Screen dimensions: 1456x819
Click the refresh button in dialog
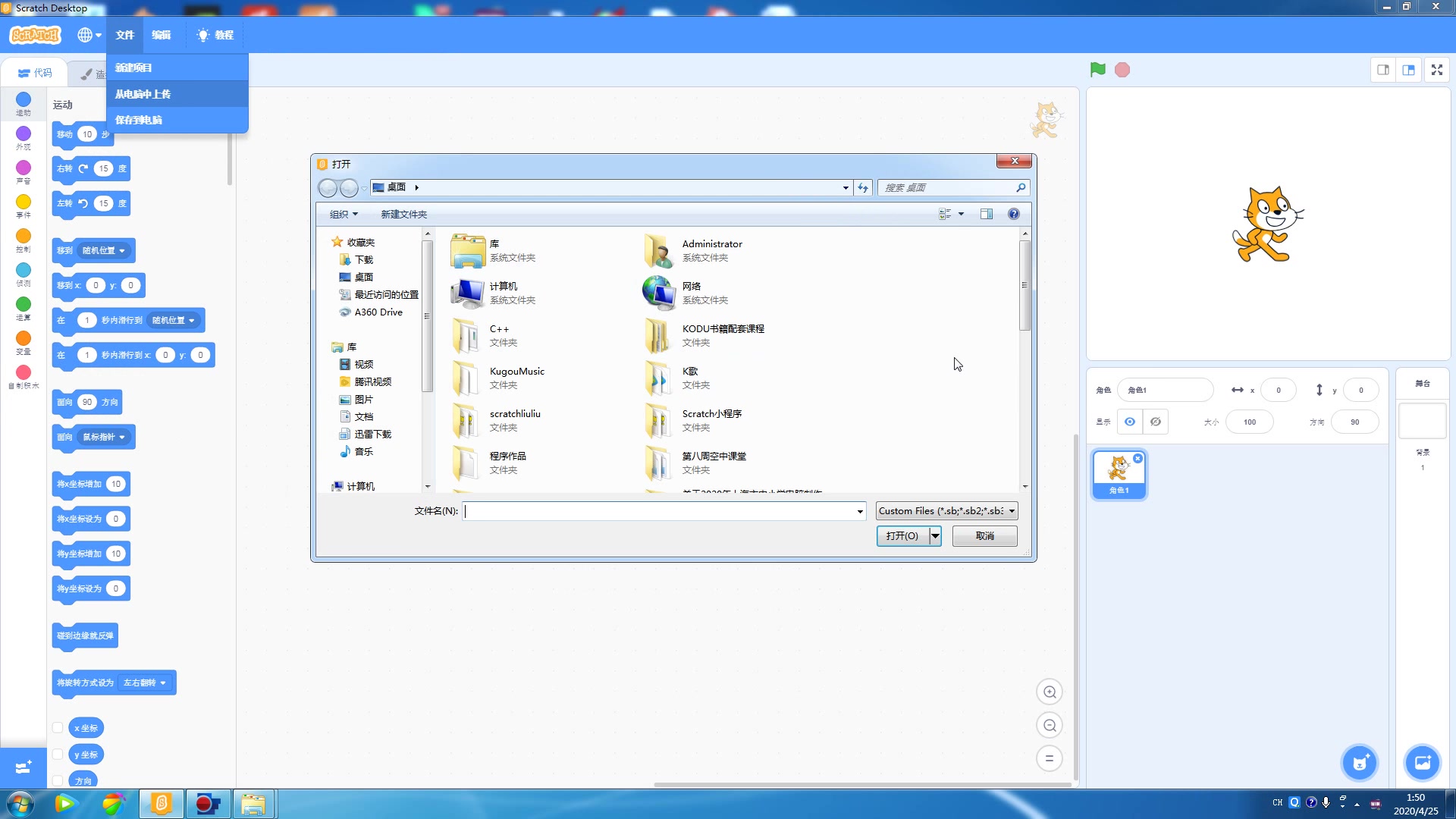(x=863, y=187)
